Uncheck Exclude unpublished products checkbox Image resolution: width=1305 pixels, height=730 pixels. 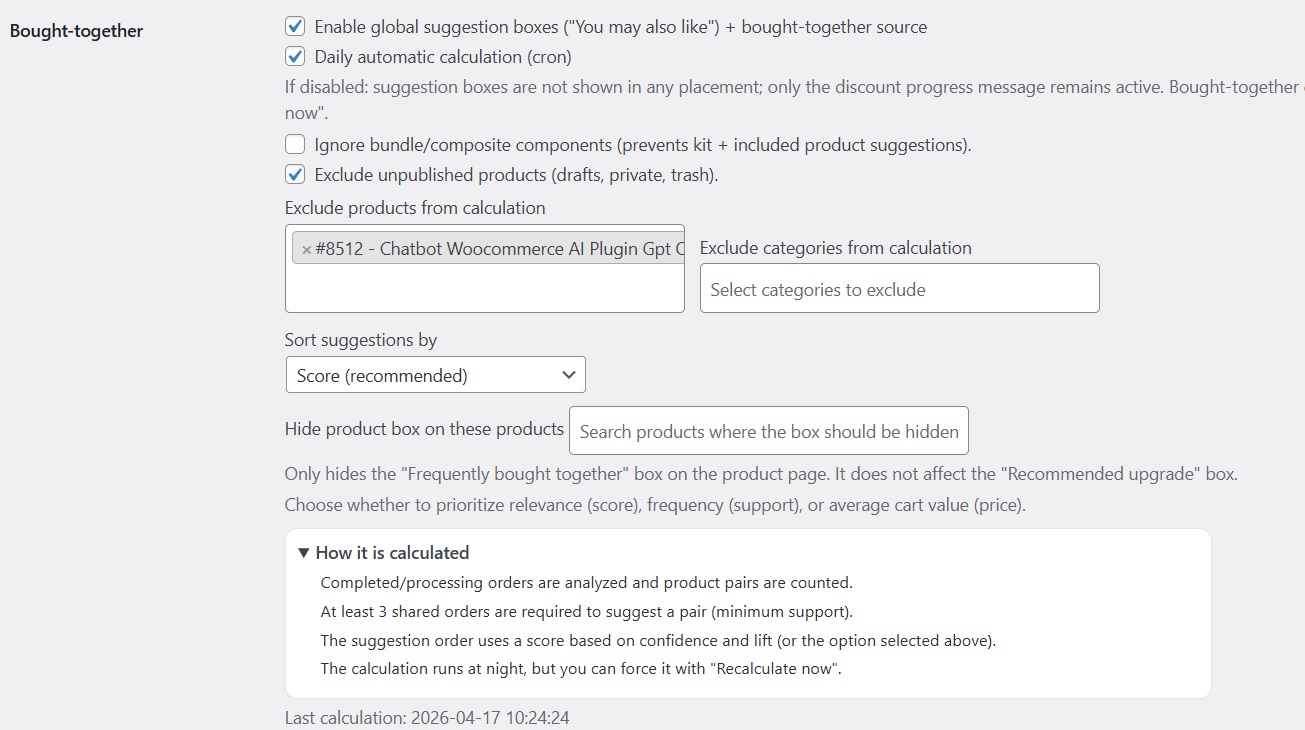coord(295,175)
